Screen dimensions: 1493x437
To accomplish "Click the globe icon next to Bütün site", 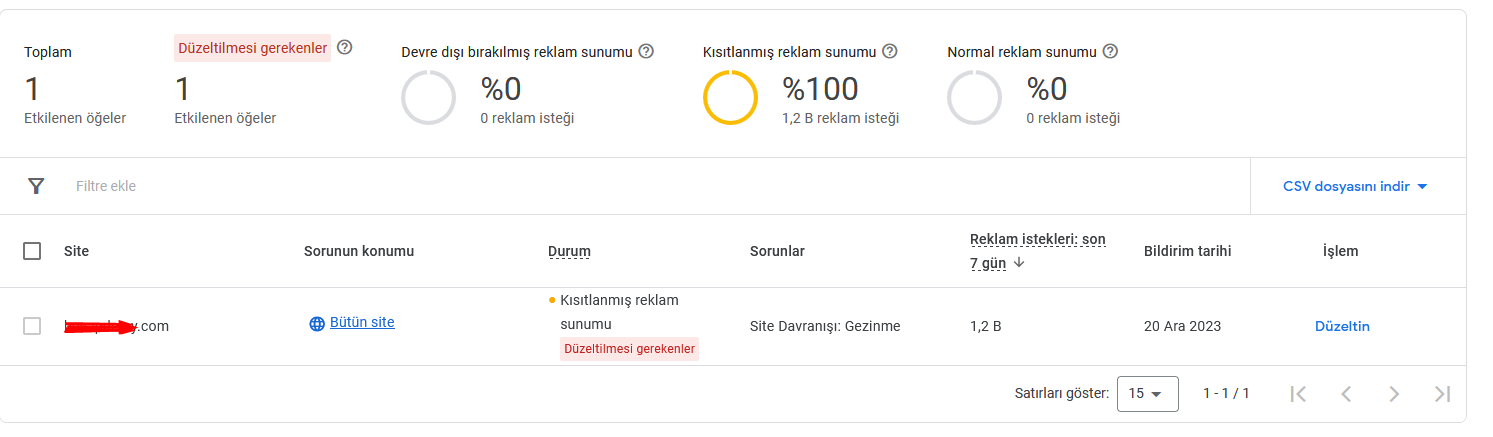I will tap(317, 323).
